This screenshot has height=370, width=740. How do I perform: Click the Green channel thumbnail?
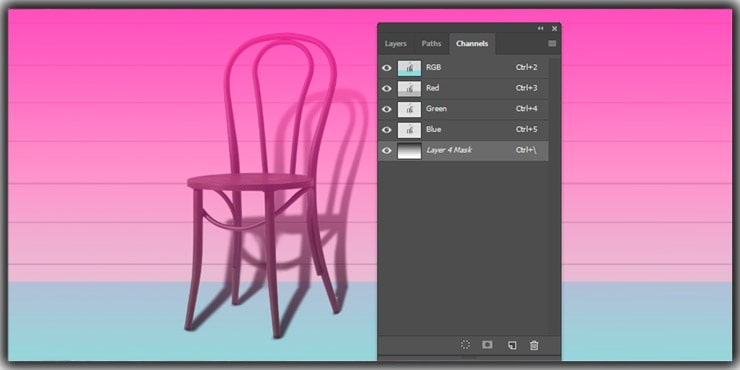coord(409,109)
